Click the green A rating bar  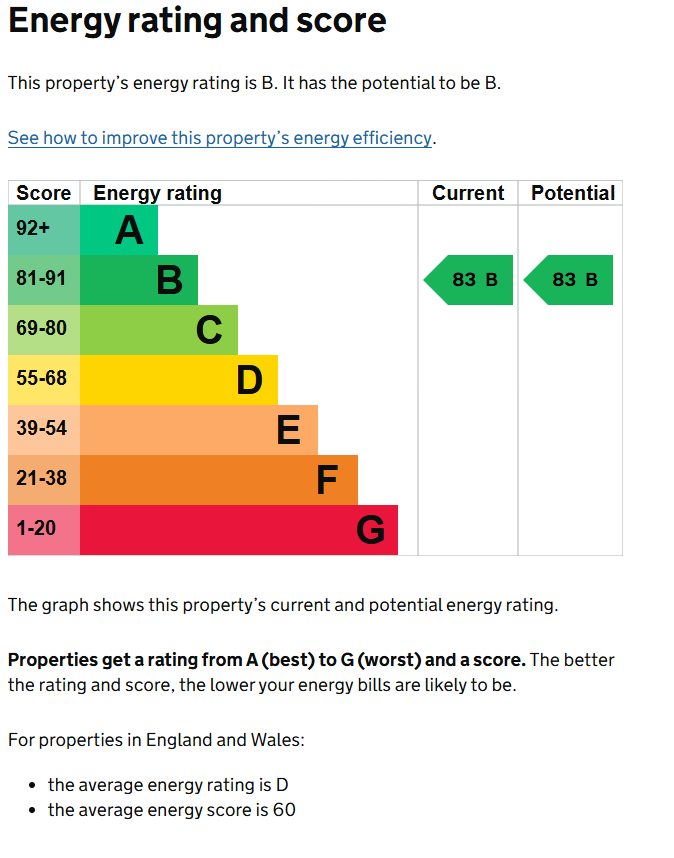119,230
